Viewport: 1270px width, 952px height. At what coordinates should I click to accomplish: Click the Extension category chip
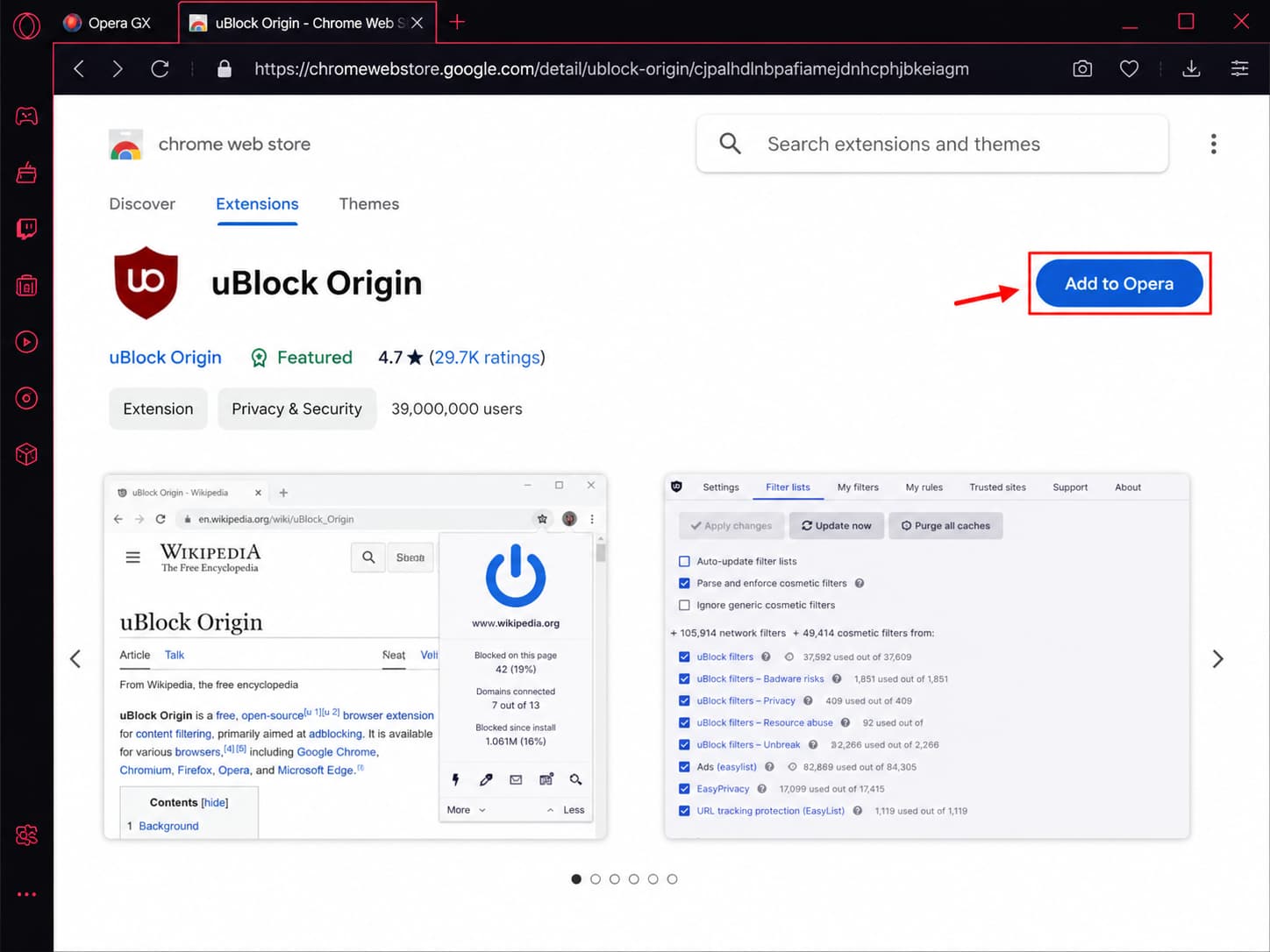pos(158,409)
